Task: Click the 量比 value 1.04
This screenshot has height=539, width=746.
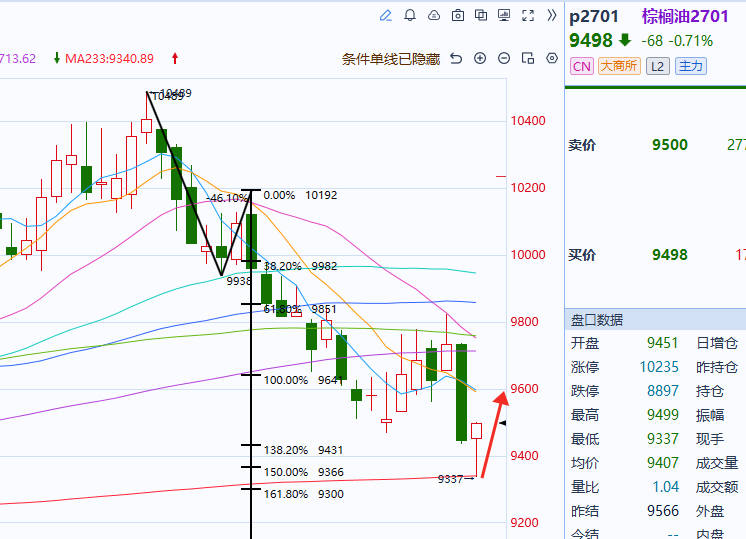Action: (666, 487)
